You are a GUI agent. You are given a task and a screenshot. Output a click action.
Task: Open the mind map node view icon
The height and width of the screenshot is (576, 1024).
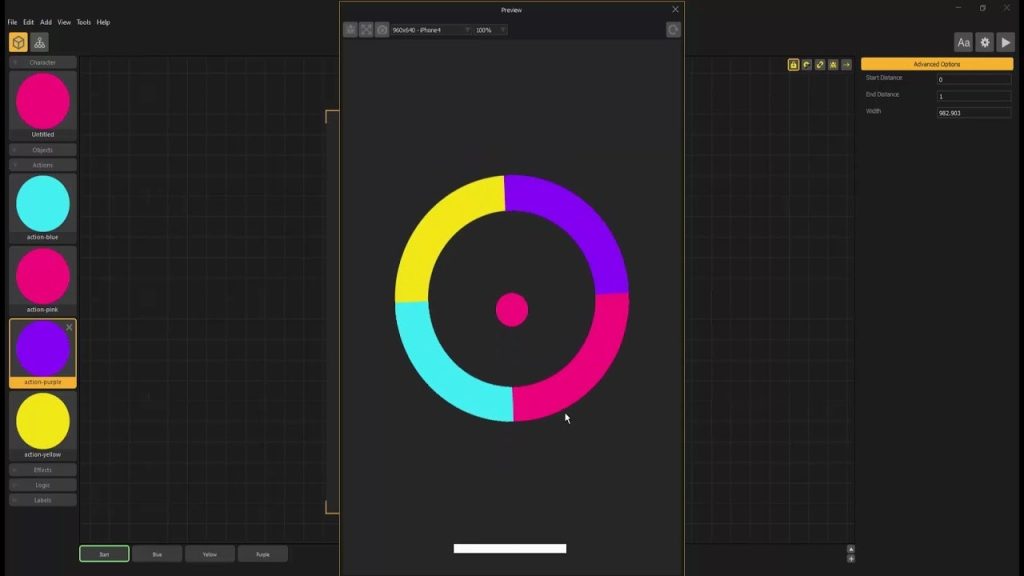39,42
